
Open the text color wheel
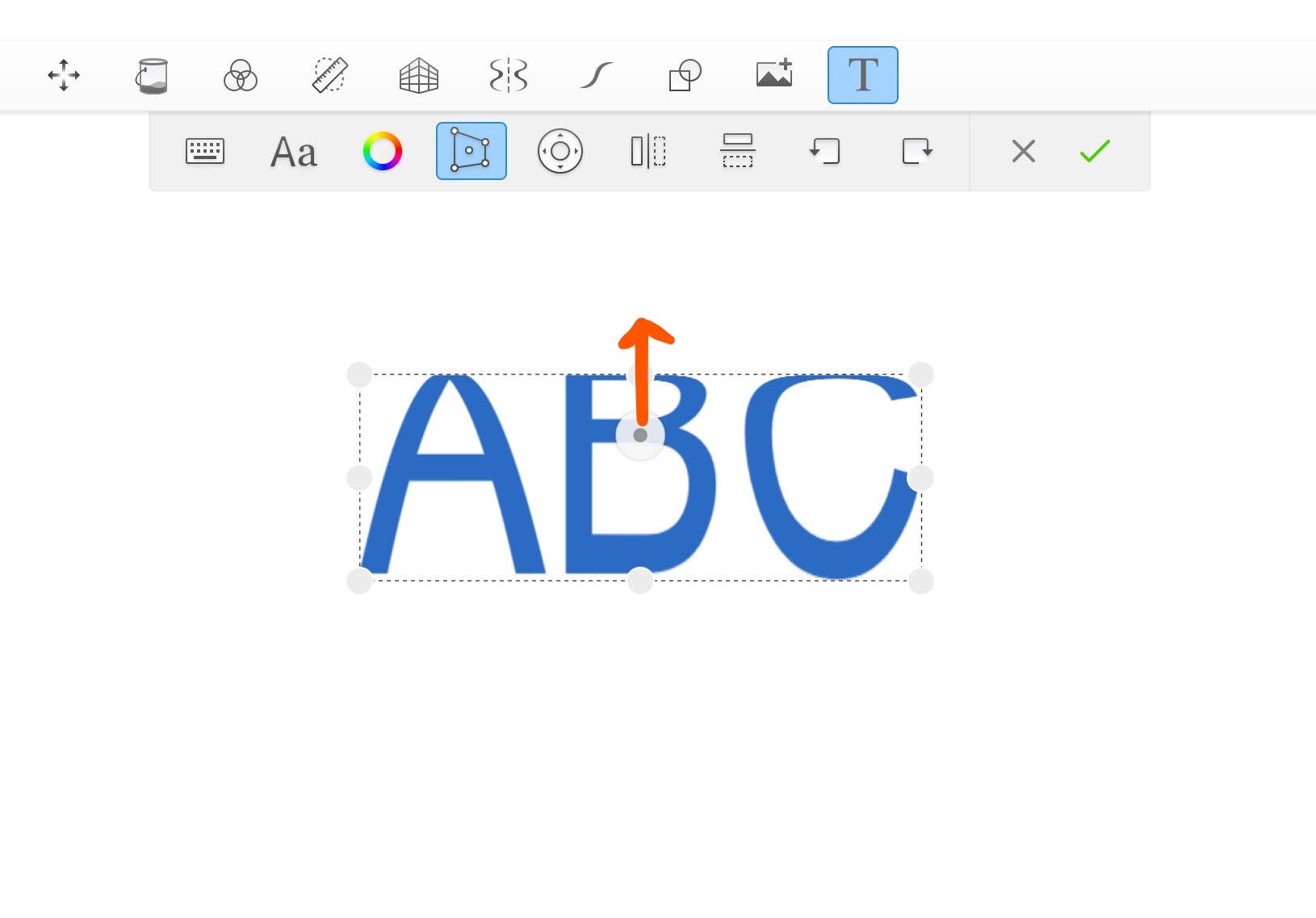(x=383, y=151)
